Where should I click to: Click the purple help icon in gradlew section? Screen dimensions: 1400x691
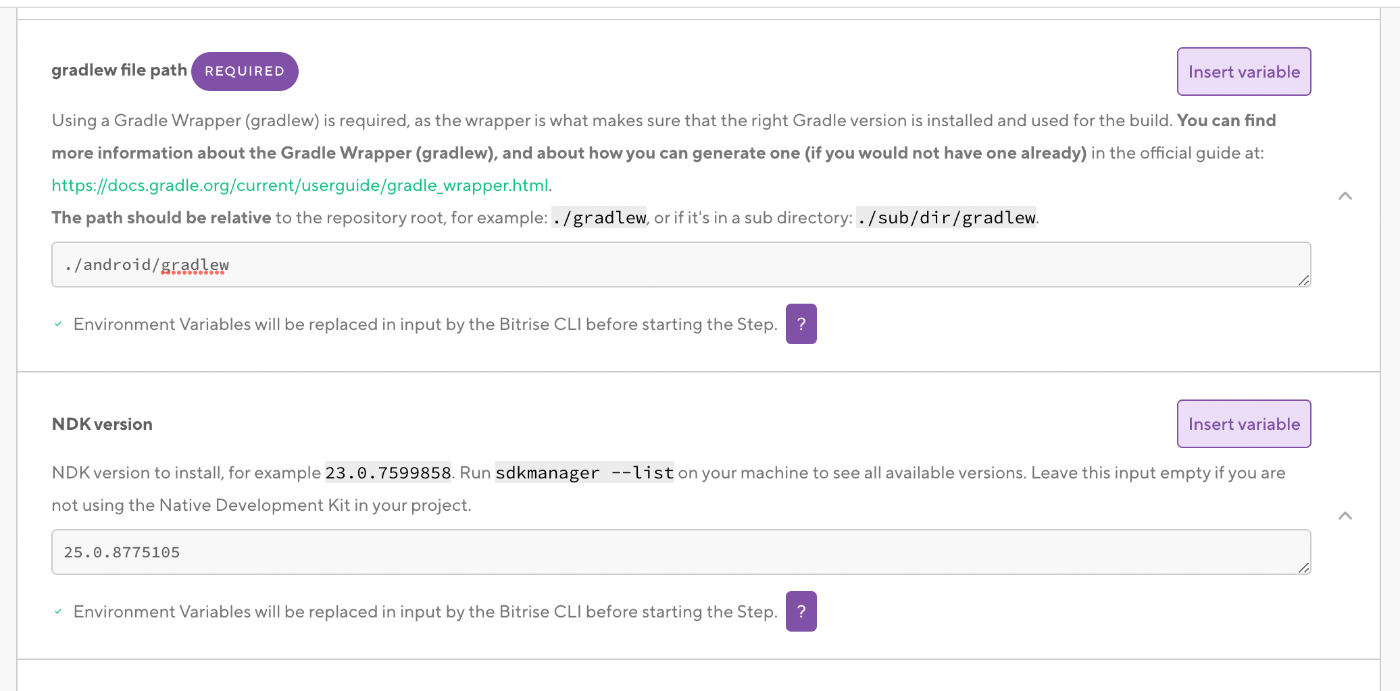801,323
